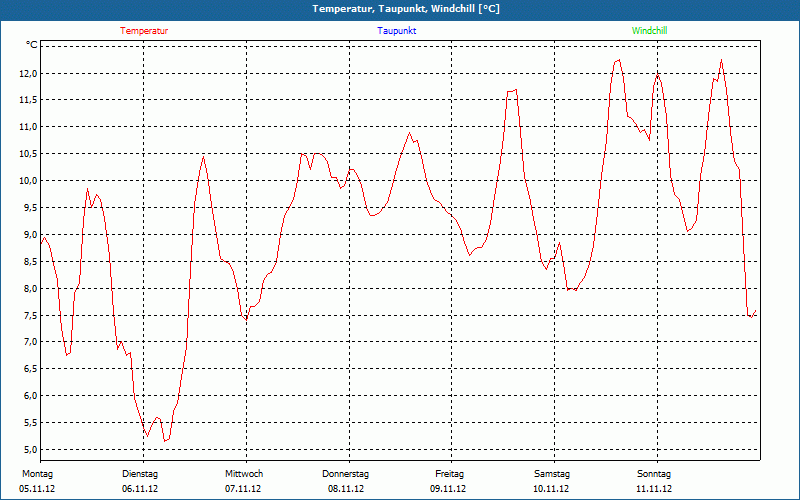Viewport: 800px width, 500px height.
Task: Click the red Temperatur legend label
Action: (144, 31)
